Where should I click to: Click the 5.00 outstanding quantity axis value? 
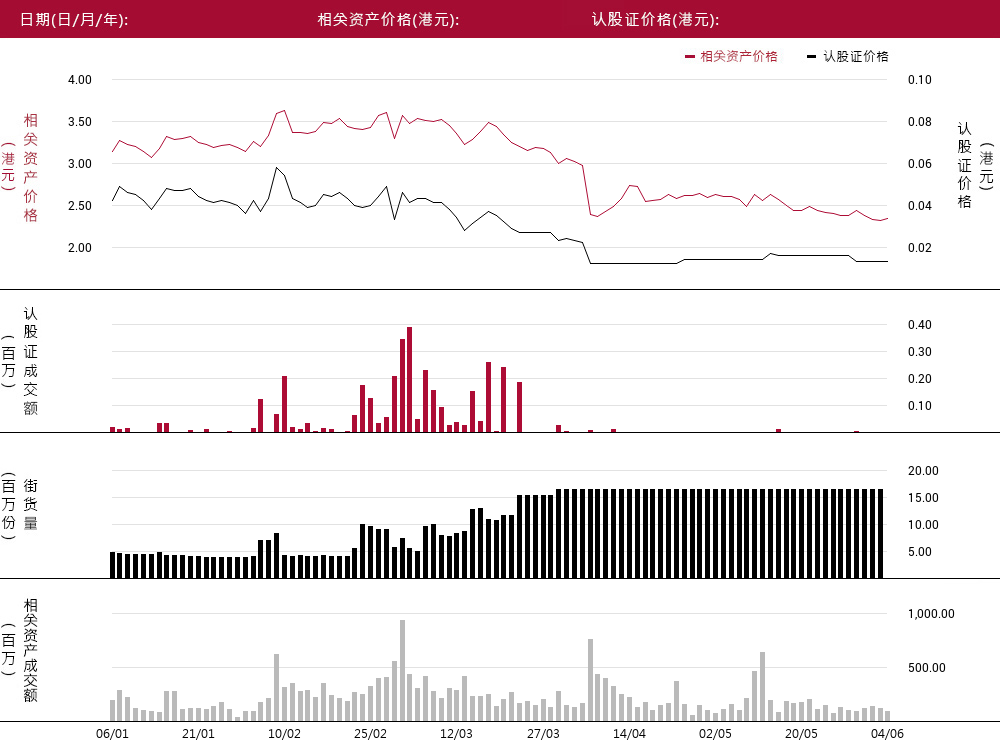920,552
